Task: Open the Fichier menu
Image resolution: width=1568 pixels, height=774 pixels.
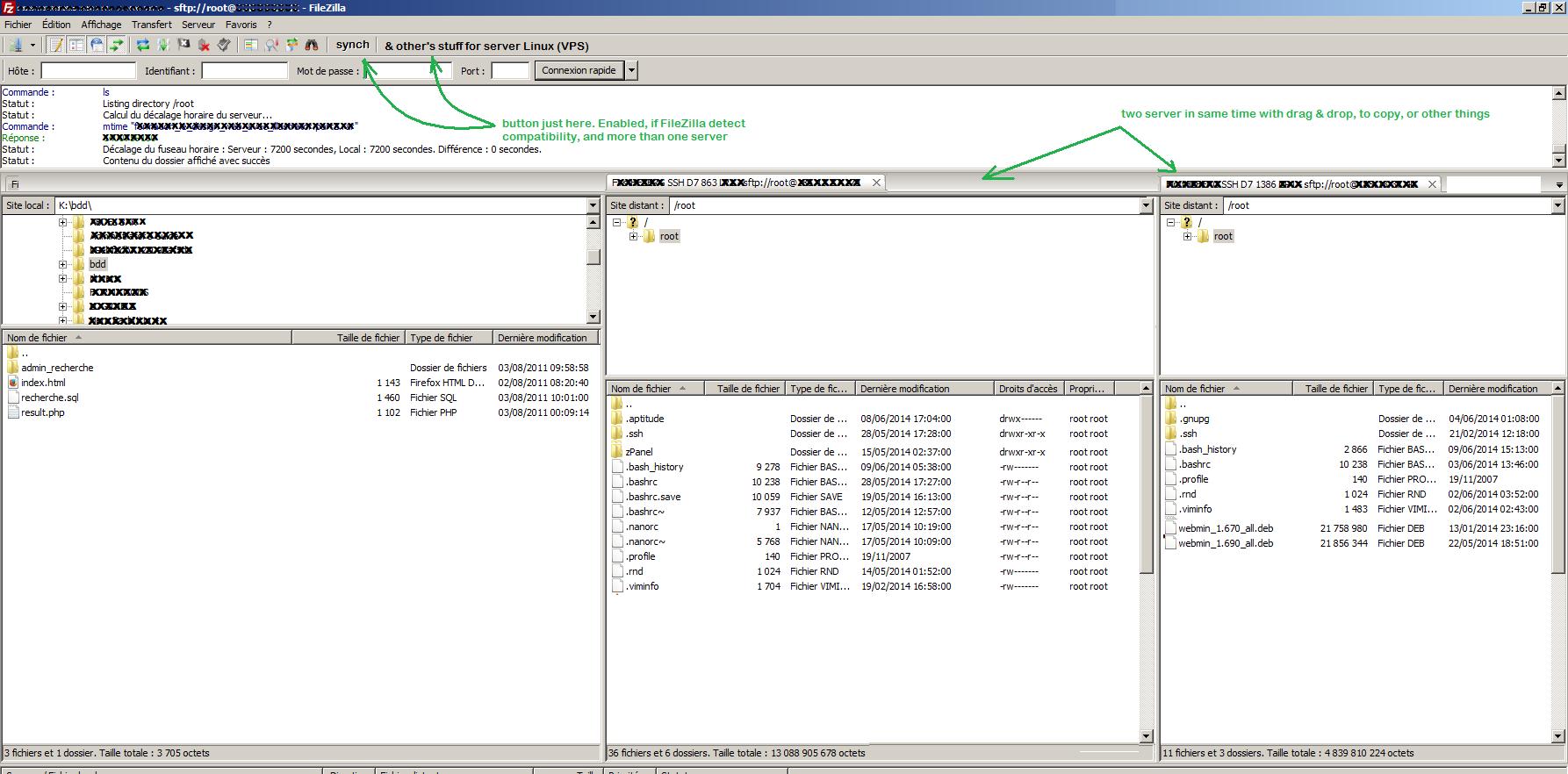Action: pos(18,25)
